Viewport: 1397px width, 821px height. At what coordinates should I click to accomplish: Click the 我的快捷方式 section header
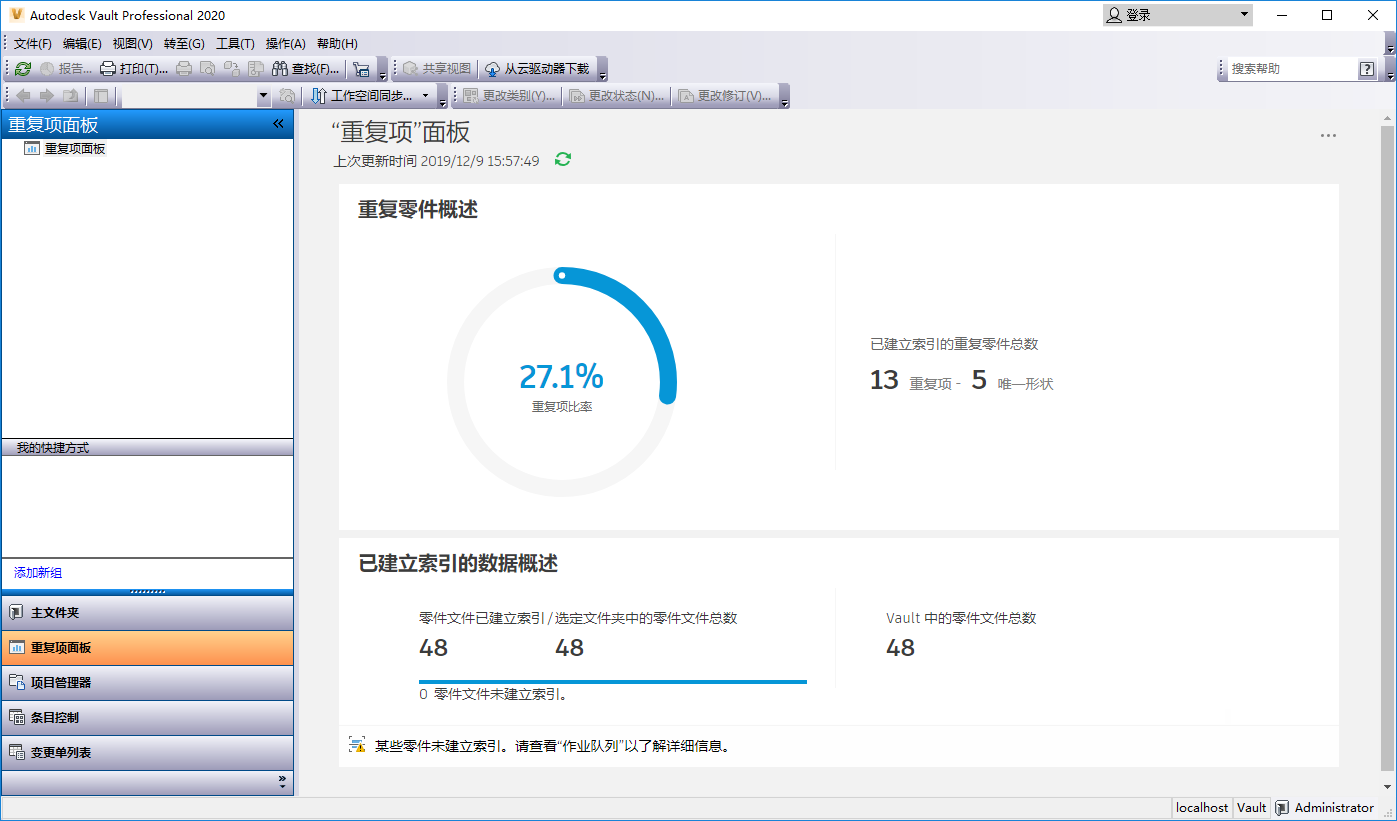[x=148, y=448]
